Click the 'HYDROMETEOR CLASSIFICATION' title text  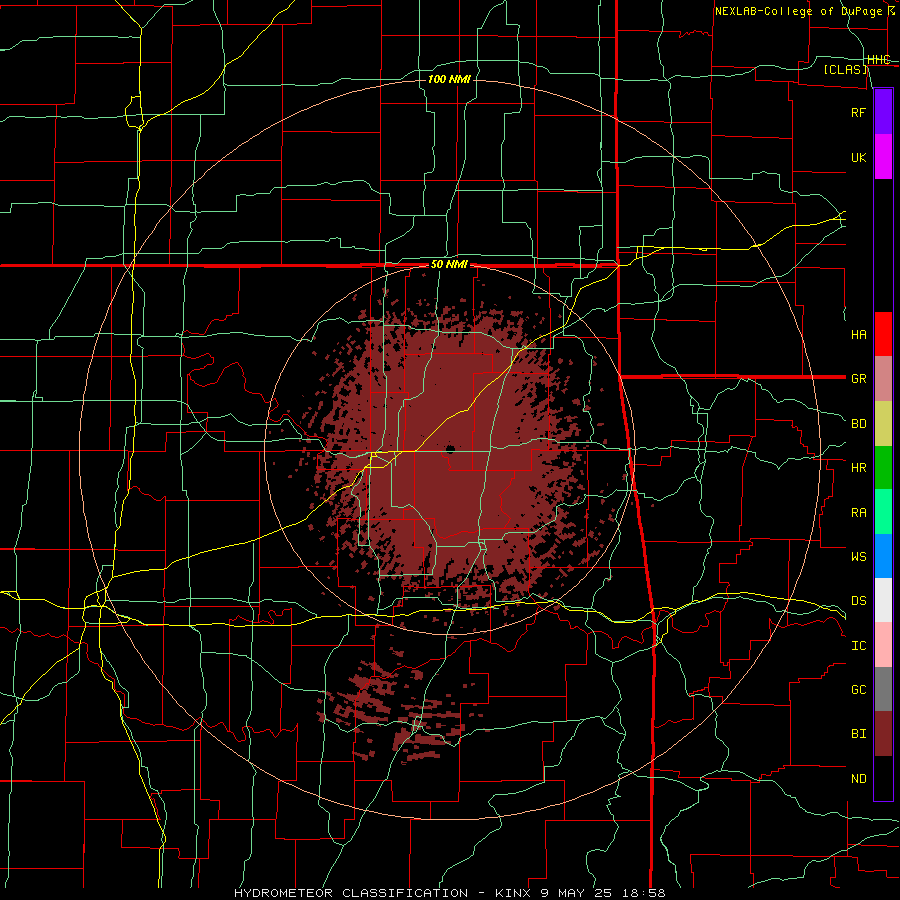click(x=351, y=893)
